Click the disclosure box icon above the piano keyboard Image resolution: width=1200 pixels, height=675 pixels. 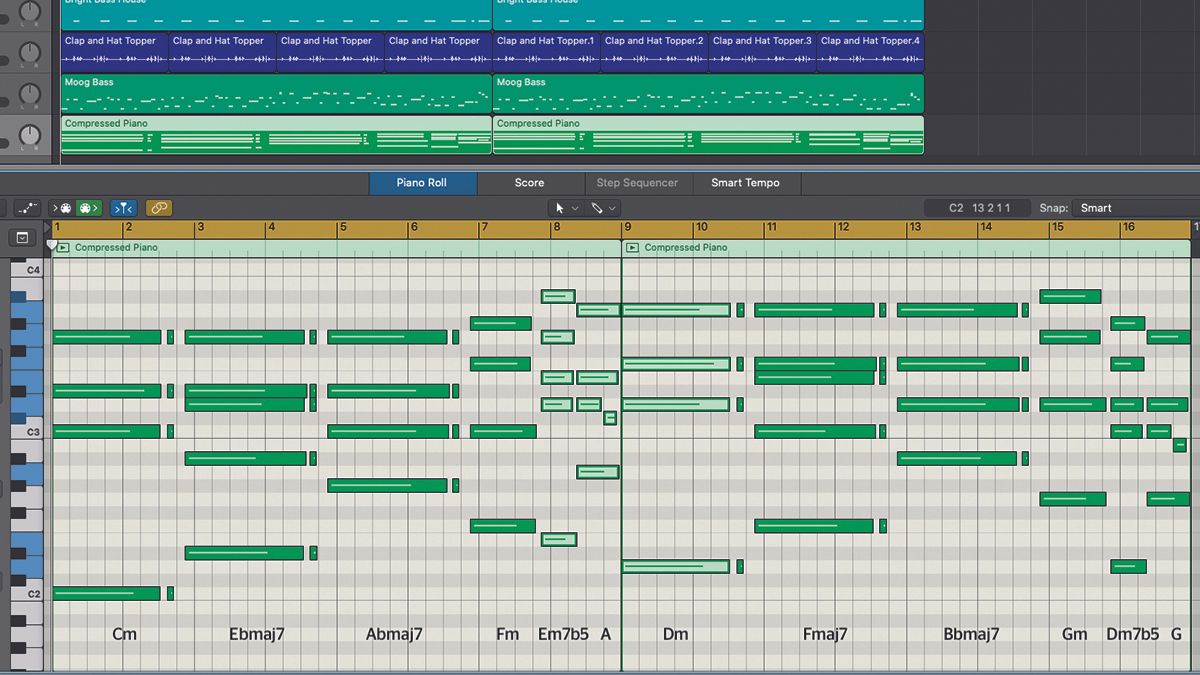[x=22, y=238]
